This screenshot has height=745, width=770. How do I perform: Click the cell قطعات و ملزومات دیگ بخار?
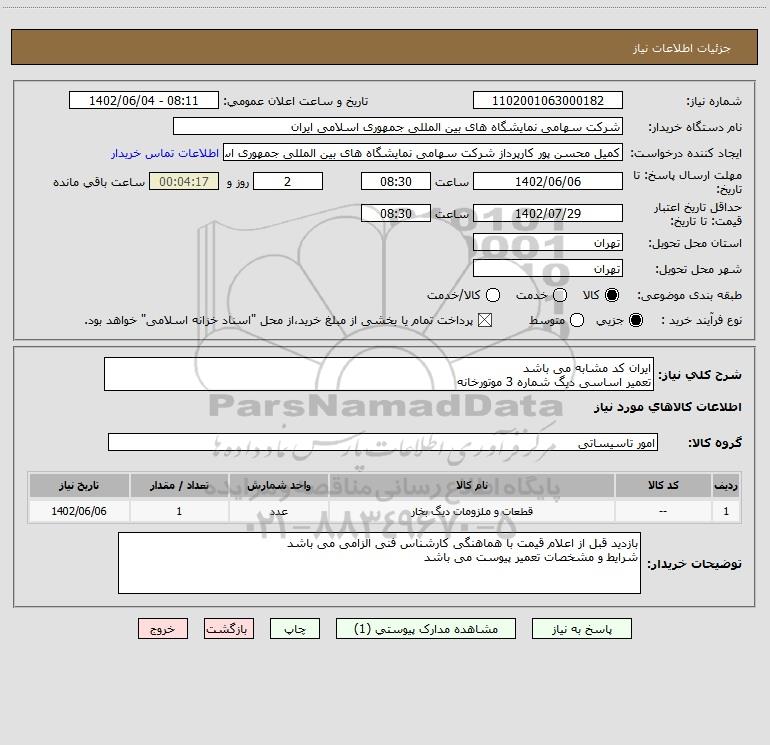click(x=472, y=511)
